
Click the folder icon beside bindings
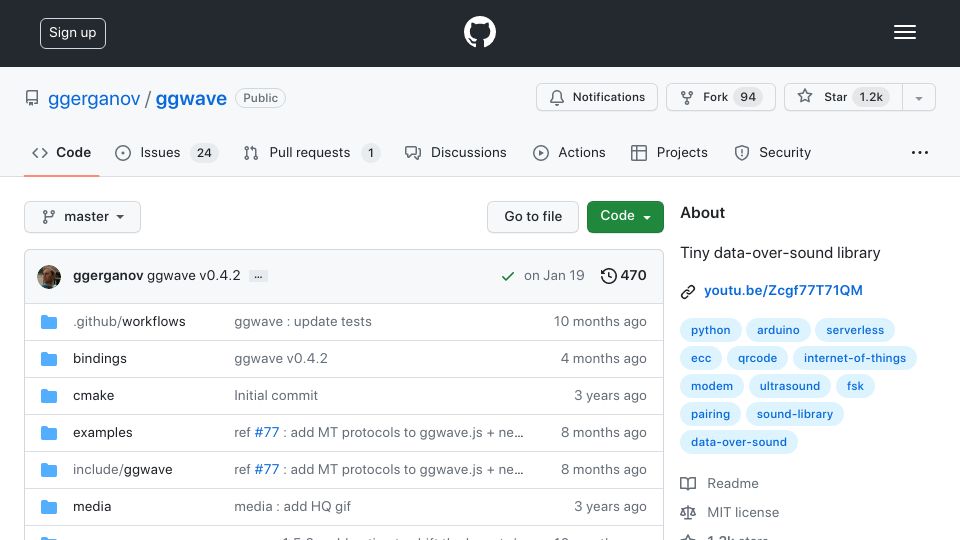click(x=49, y=359)
